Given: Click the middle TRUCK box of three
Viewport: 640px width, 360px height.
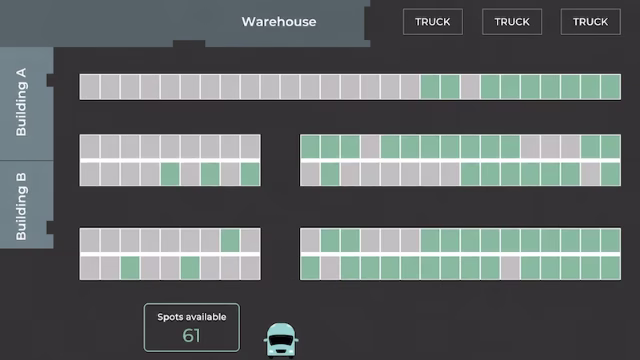Looking at the screenshot, I should coord(512,22).
